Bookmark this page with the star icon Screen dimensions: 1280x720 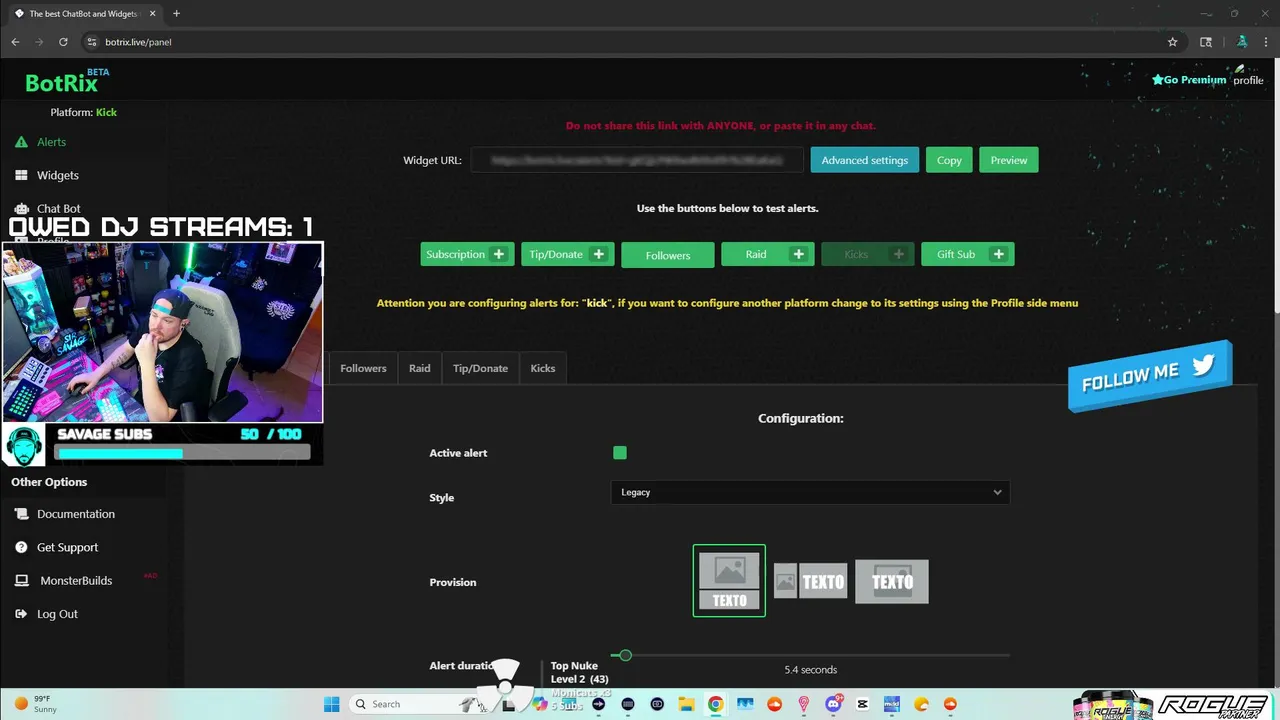click(1173, 42)
